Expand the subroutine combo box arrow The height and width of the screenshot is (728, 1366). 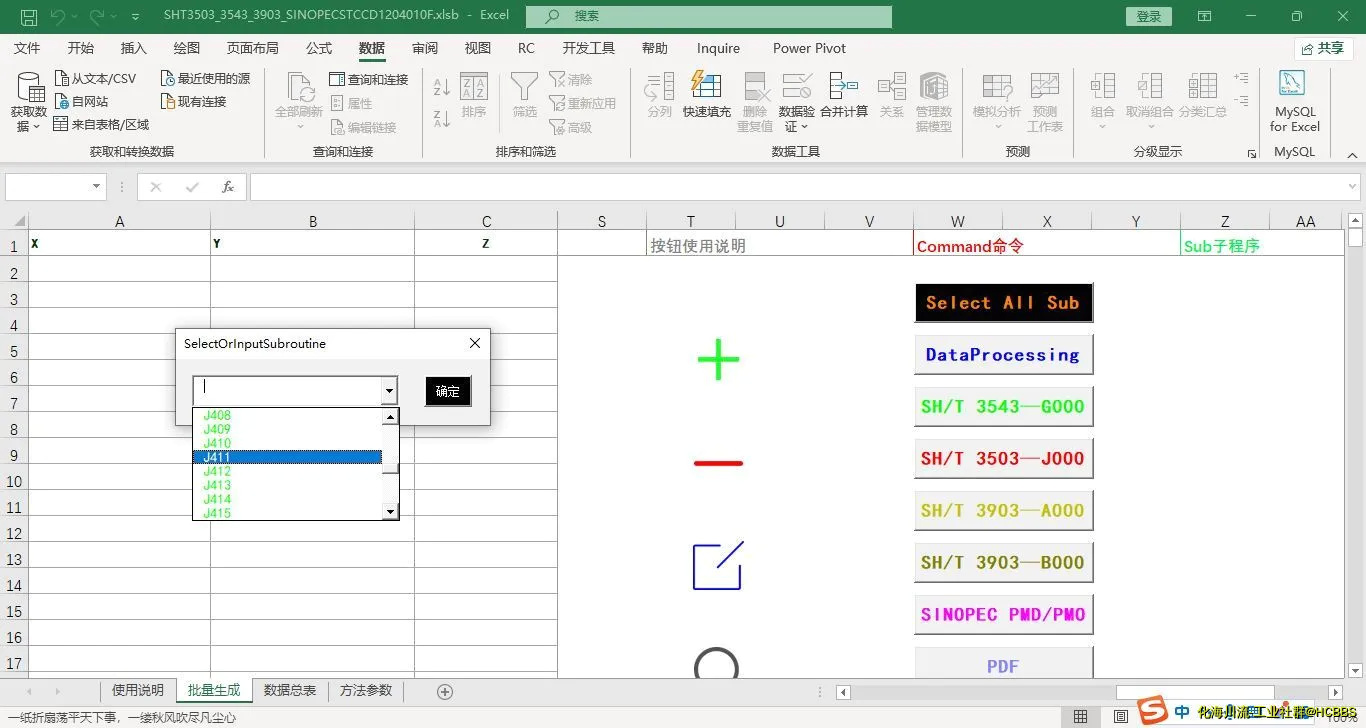coord(389,390)
